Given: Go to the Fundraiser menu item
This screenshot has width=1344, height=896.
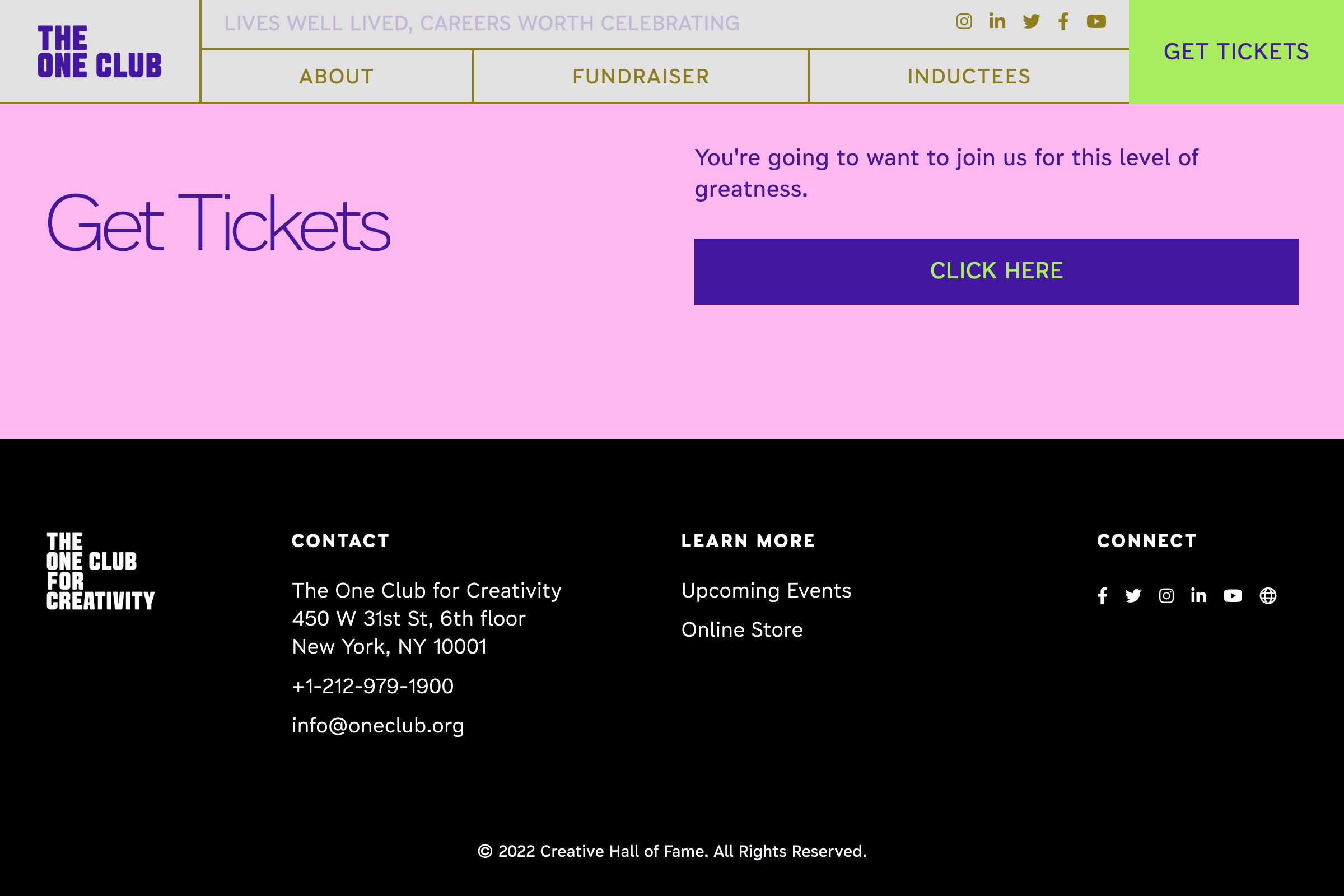Looking at the screenshot, I should coord(641,77).
